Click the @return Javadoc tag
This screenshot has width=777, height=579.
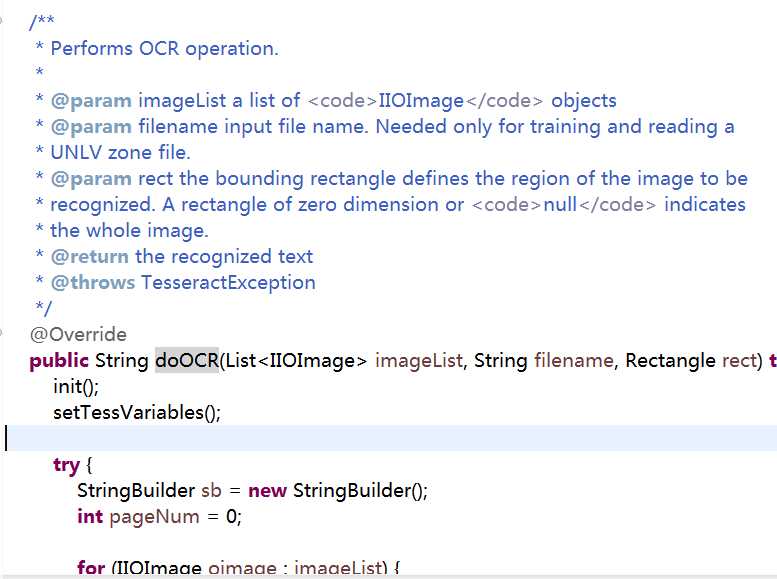(x=90, y=257)
